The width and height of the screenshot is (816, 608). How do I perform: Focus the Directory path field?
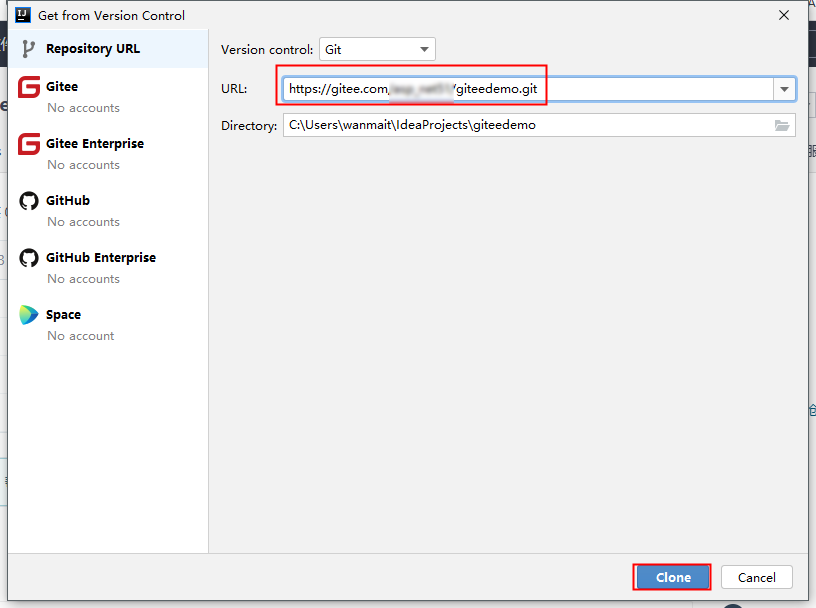(539, 125)
